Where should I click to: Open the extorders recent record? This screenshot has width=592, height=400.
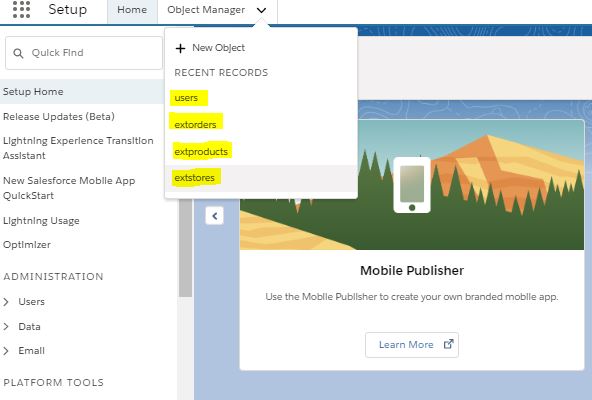click(195, 124)
